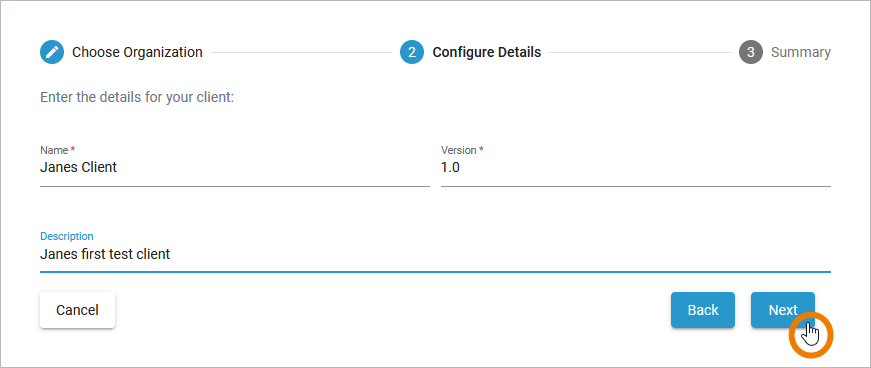
Task: Focus the Description field with Janes first test client
Action: click(x=436, y=255)
